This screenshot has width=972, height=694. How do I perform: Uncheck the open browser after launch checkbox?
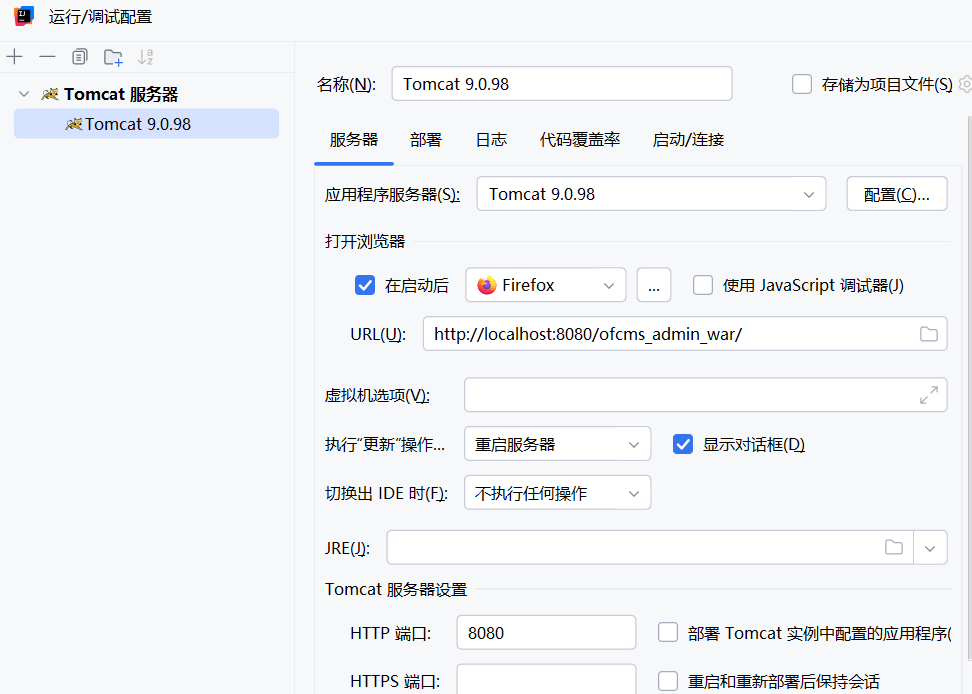pos(365,285)
